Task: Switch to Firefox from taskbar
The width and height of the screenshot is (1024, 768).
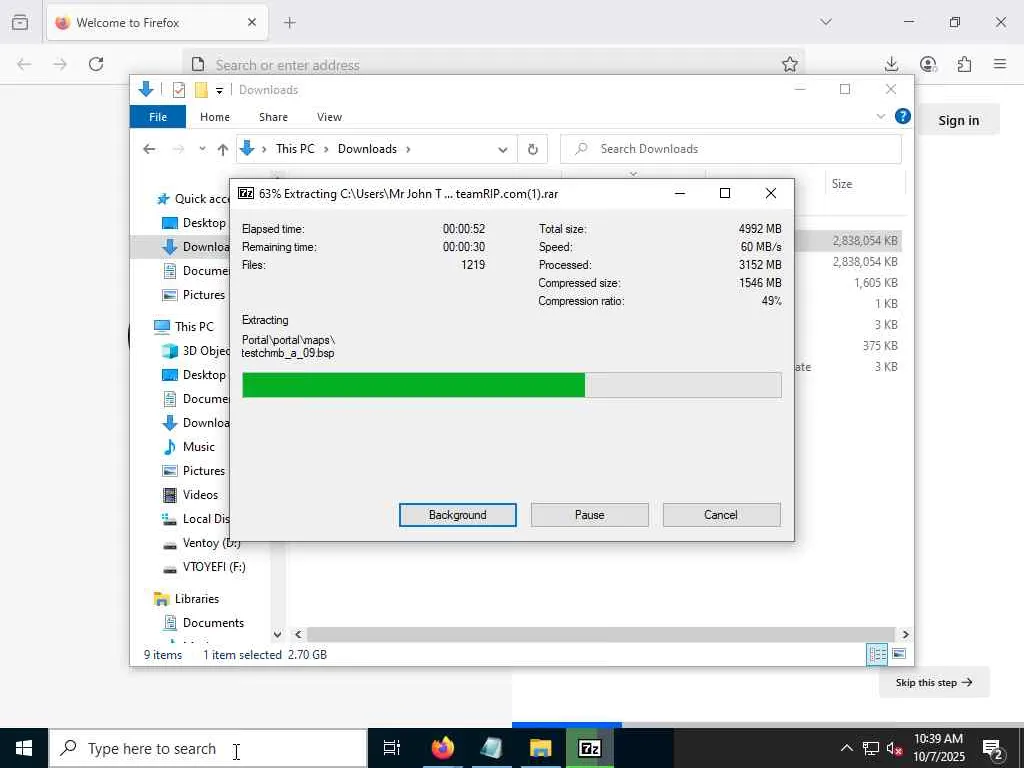Action: point(443,748)
